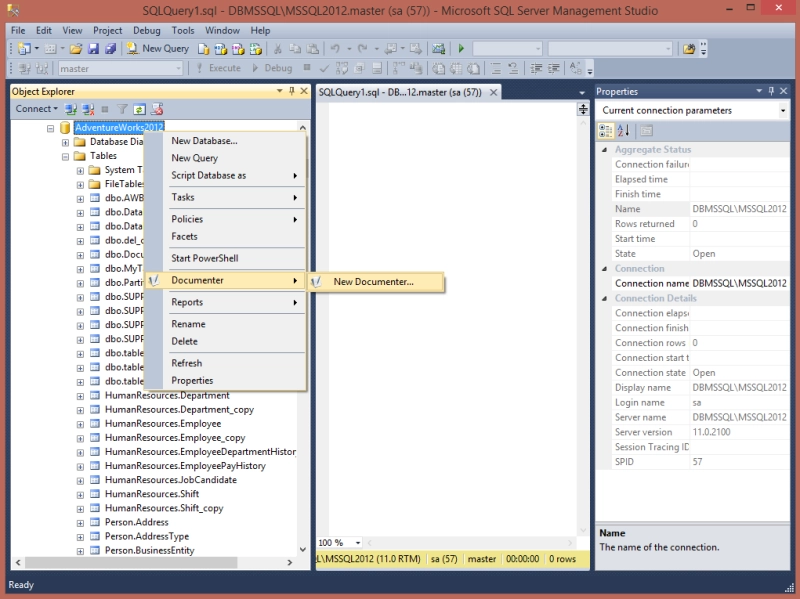Click the Object Explorer horizontal scrollbar
Image resolution: width=800 pixels, height=599 pixels.
coord(131,562)
